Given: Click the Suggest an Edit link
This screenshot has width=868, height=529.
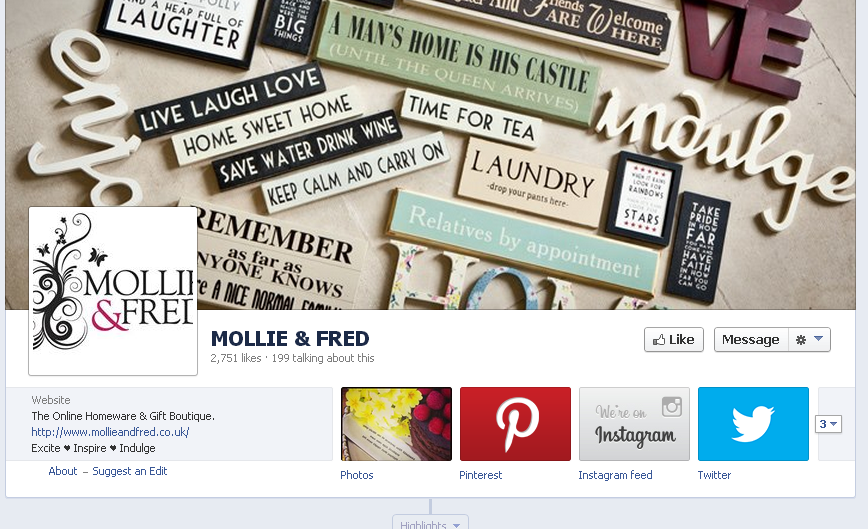Looking at the screenshot, I should point(130,471).
